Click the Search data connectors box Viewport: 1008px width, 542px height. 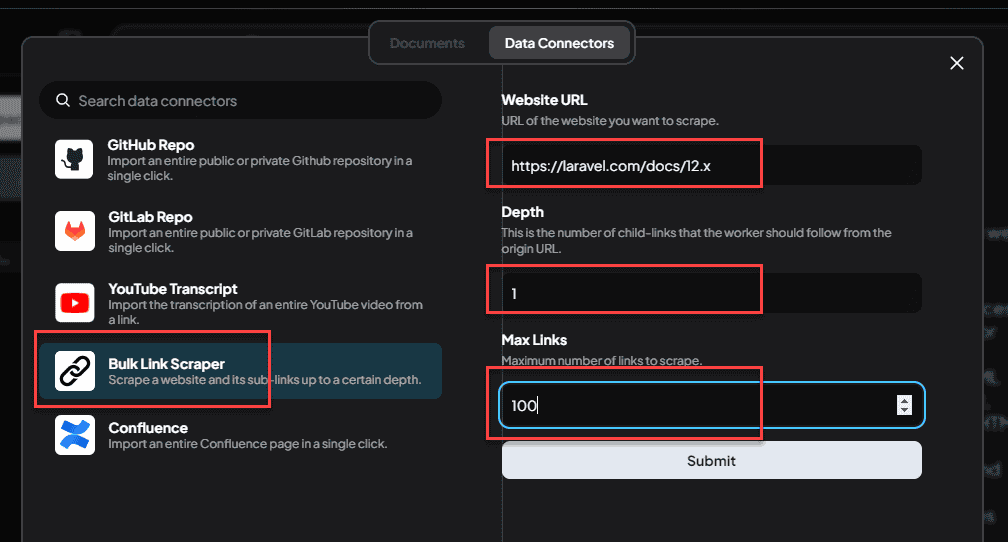(x=240, y=100)
